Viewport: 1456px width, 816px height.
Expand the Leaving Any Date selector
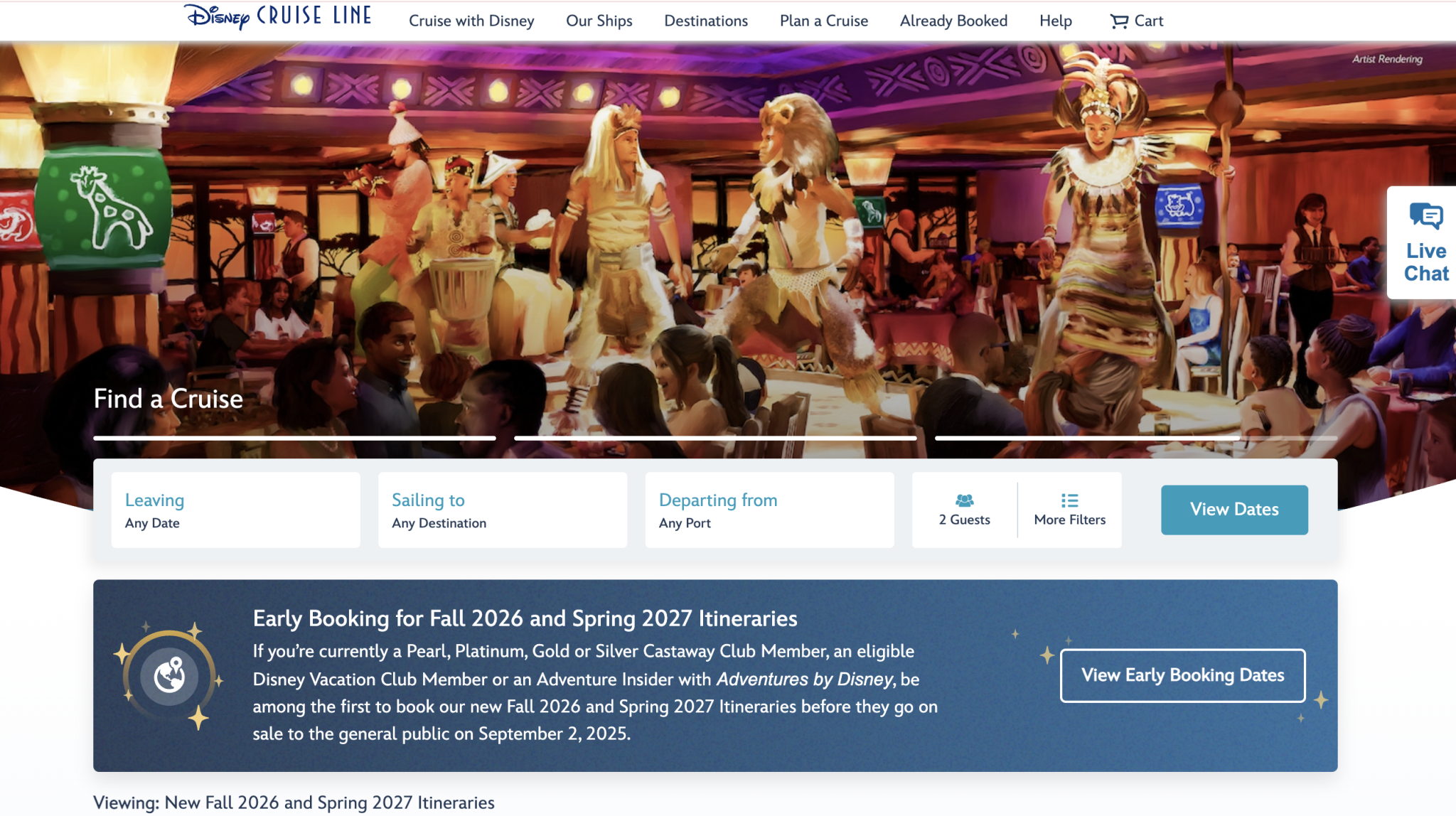pyautogui.click(x=235, y=510)
